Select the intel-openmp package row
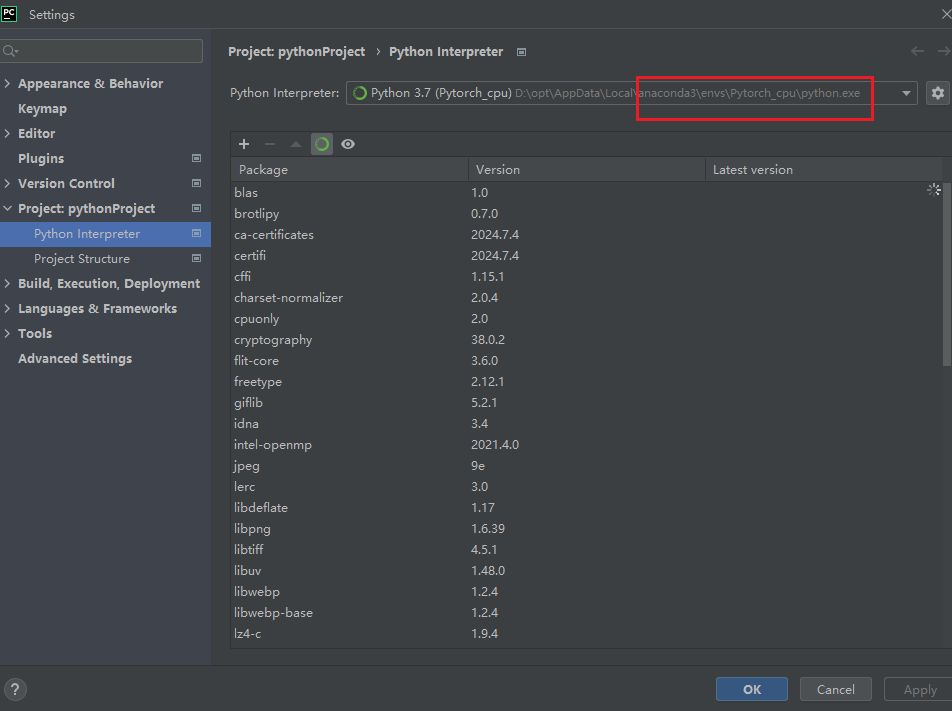Image resolution: width=952 pixels, height=711 pixels. coord(586,444)
